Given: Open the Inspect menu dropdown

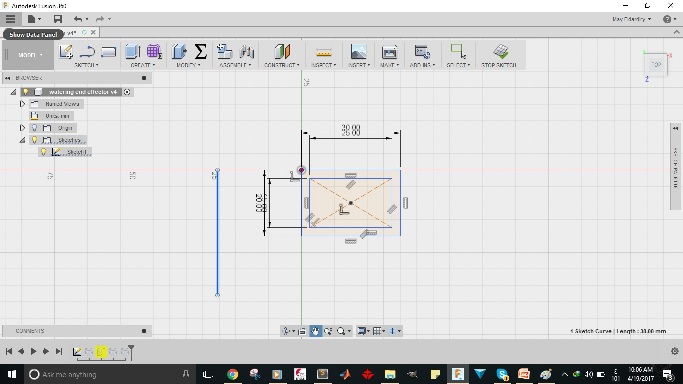Looking at the screenshot, I should tap(323, 65).
